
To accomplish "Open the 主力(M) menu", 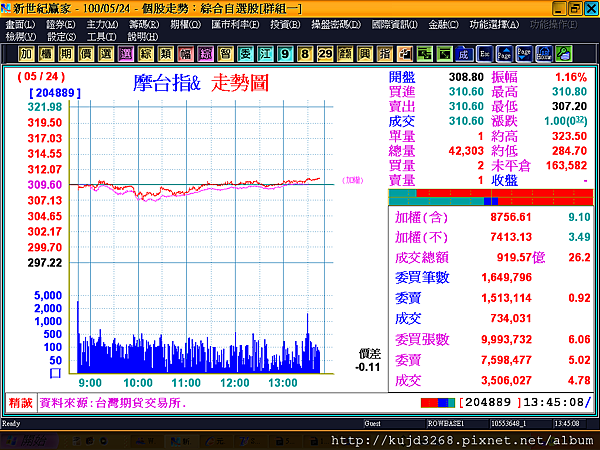I will (102, 25).
